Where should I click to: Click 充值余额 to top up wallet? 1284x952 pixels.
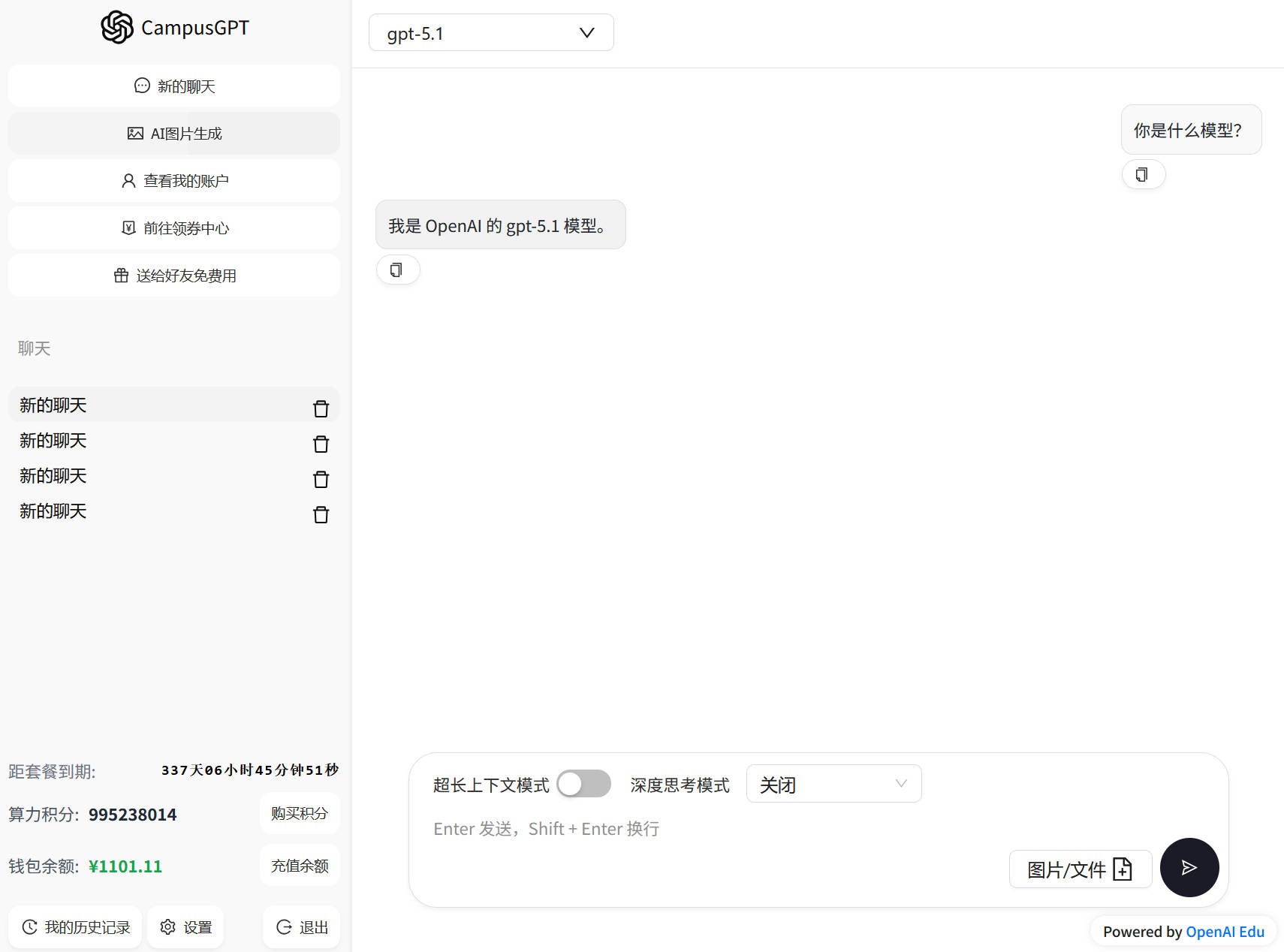(x=300, y=866)
